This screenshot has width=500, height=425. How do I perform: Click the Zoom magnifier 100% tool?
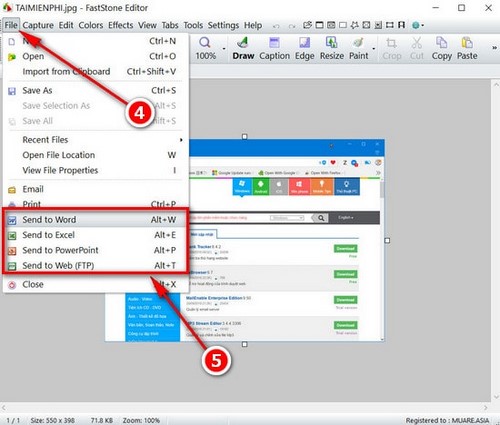tap(205, 48)
